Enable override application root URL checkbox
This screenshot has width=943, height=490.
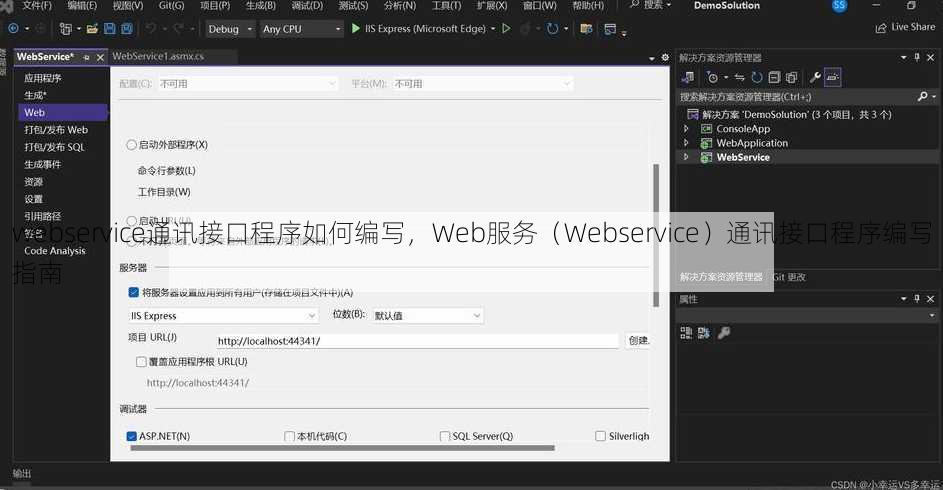pos(141,361)
